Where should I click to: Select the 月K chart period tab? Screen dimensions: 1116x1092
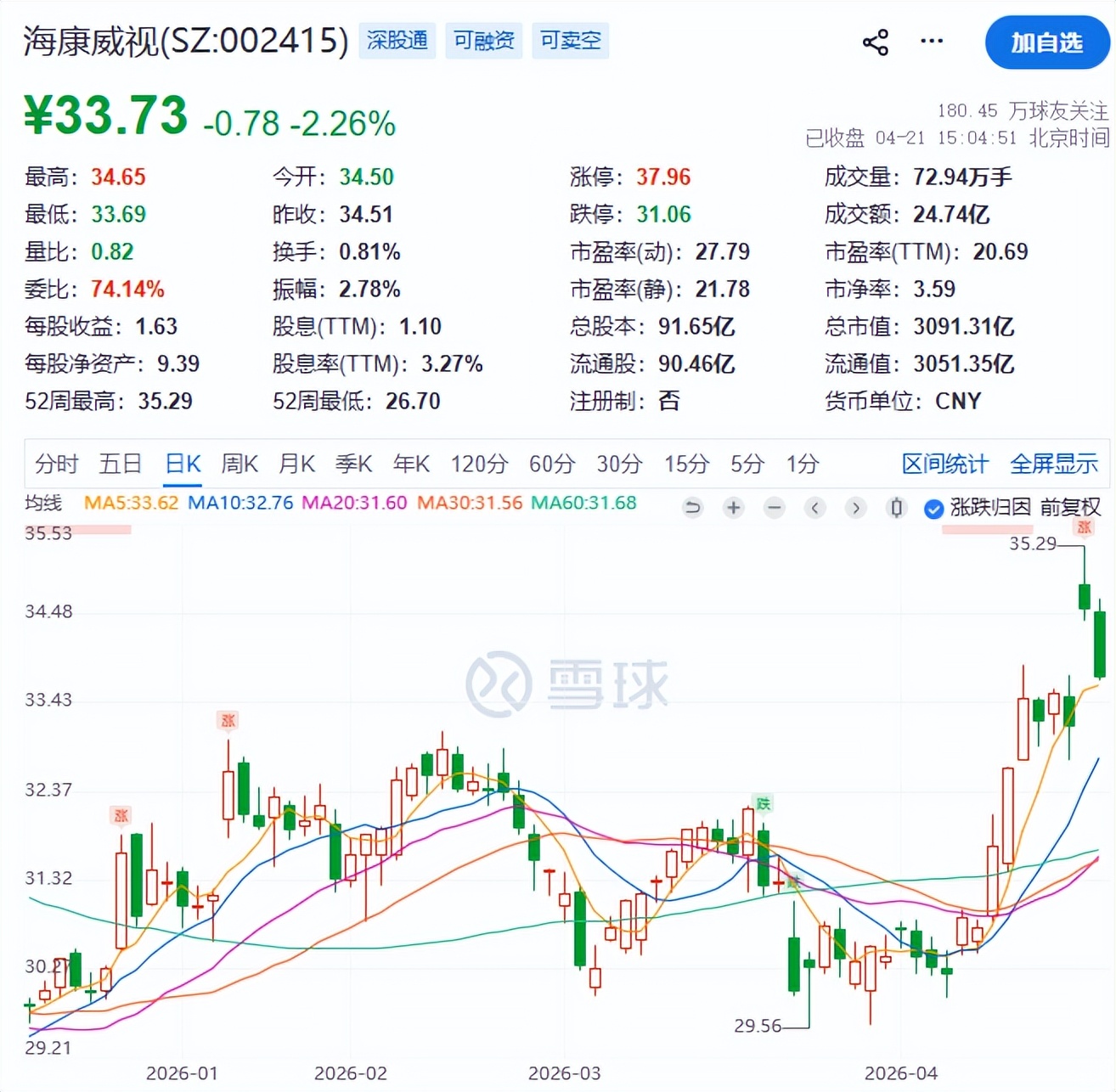coord(296,464)
